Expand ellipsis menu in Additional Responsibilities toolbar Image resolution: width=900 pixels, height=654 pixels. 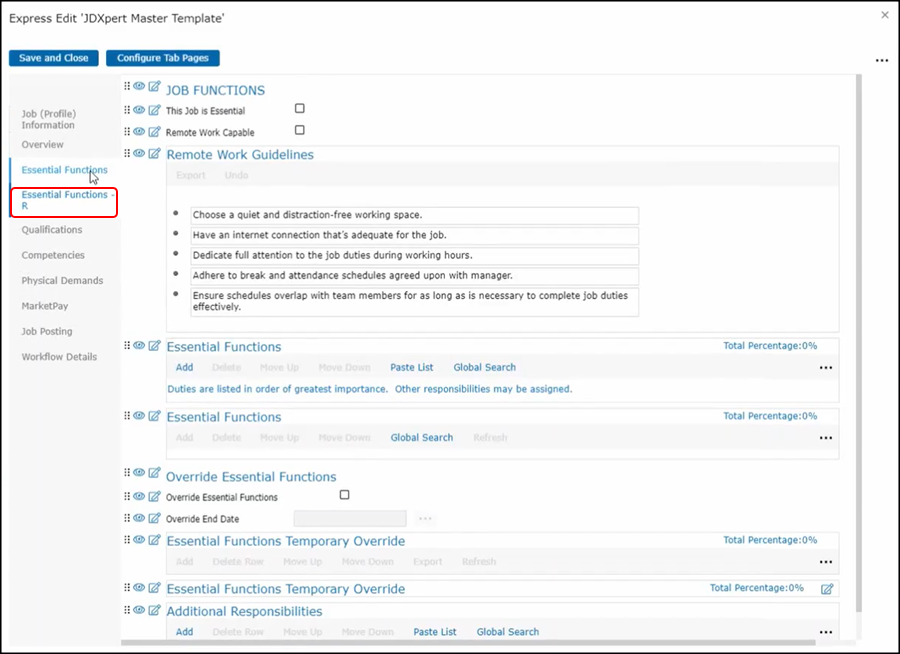click(825, 632)
